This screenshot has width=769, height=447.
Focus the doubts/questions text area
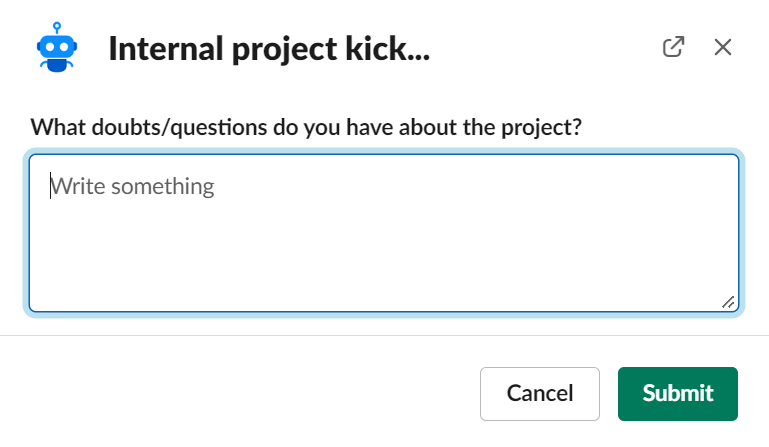click(x=384, y=233)
